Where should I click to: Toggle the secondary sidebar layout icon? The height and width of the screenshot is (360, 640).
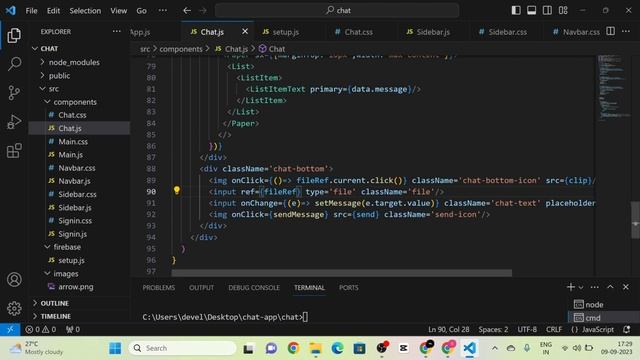coord(547,10)
